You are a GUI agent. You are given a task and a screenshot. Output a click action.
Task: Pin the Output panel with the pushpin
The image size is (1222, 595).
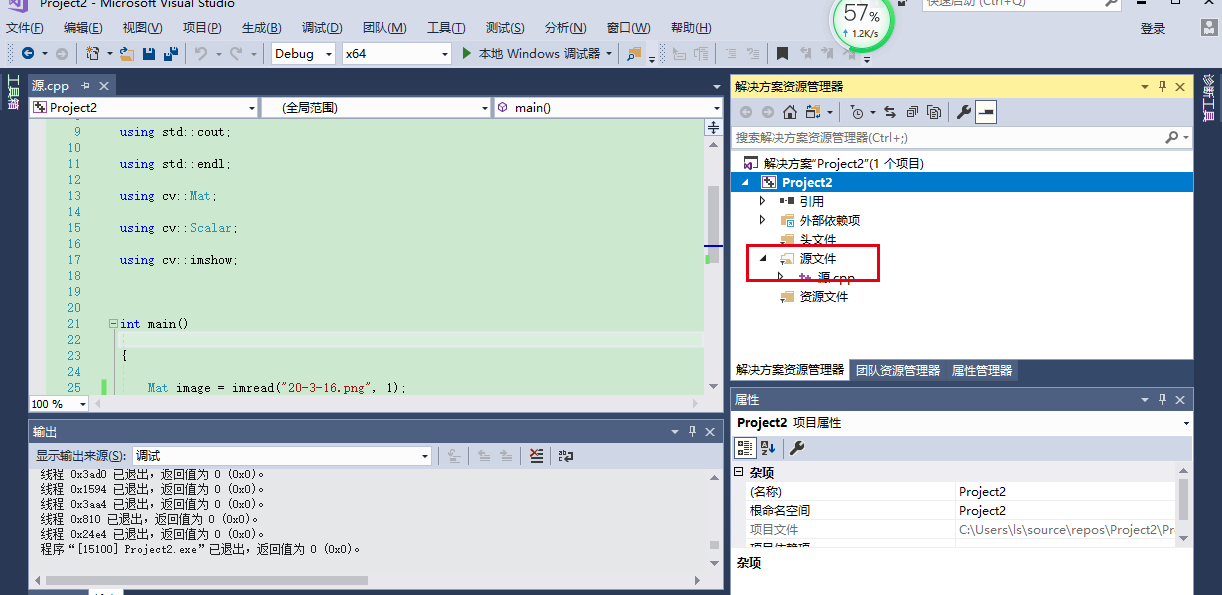[692, 432]
